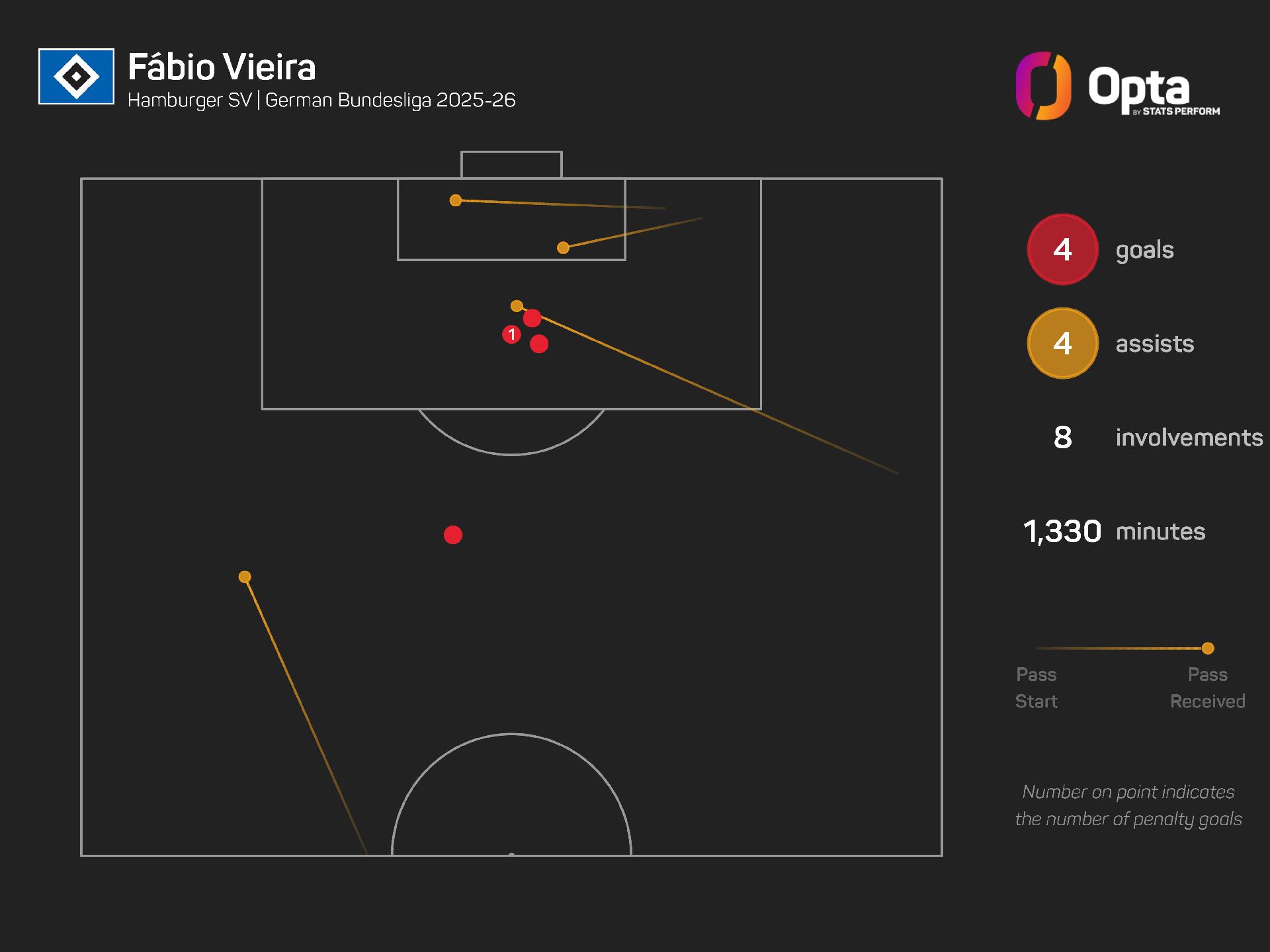The image size is (1270, 952).
Task: Click the orange assists count circle
Action: [1062, 343]
